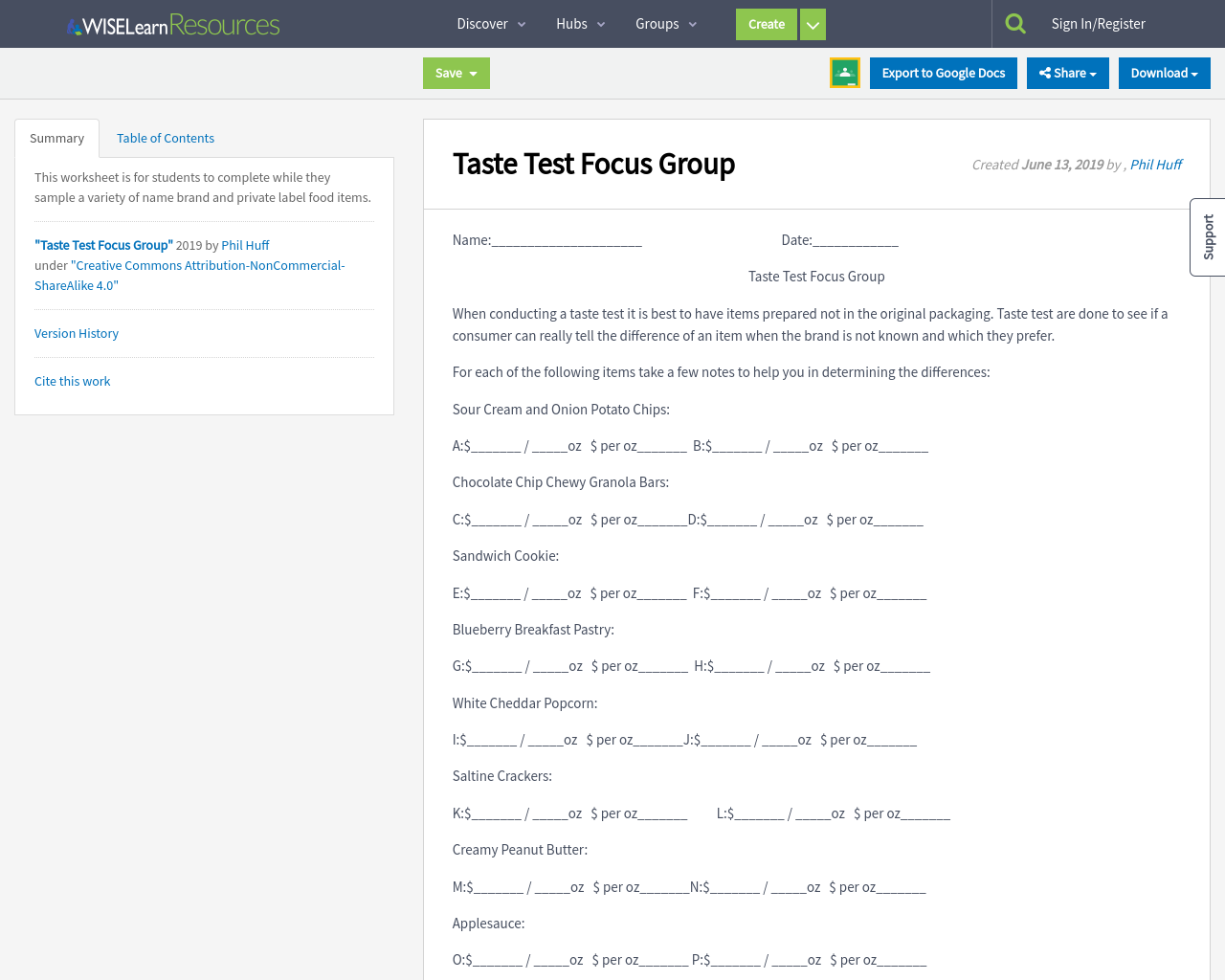Open the search magnifier
This screenshot has height=980, width=1225.
coord(1015,23)
